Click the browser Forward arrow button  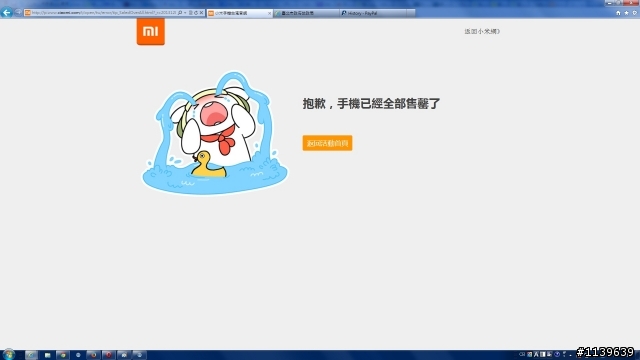18,13
